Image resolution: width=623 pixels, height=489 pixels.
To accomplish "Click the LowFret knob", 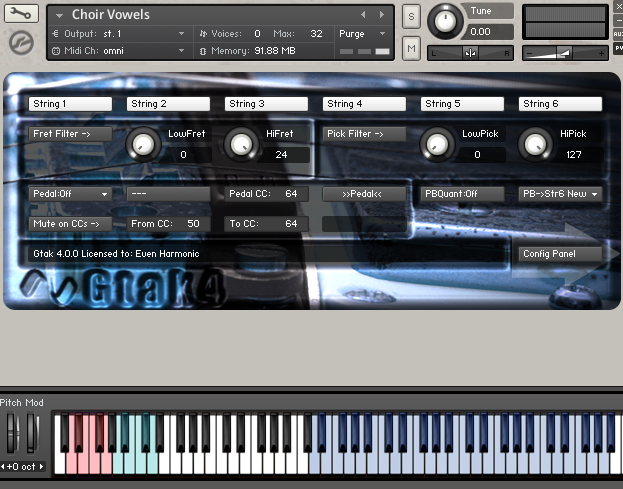I will [x=144, y=144].
